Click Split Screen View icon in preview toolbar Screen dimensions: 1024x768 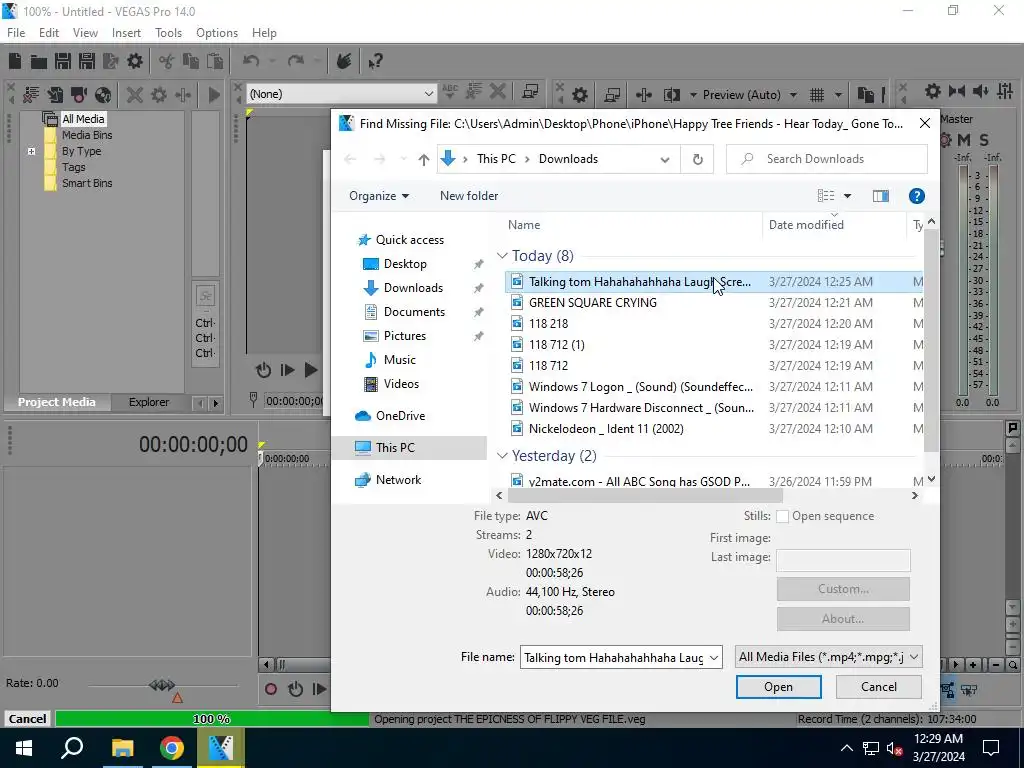(671, 95)
